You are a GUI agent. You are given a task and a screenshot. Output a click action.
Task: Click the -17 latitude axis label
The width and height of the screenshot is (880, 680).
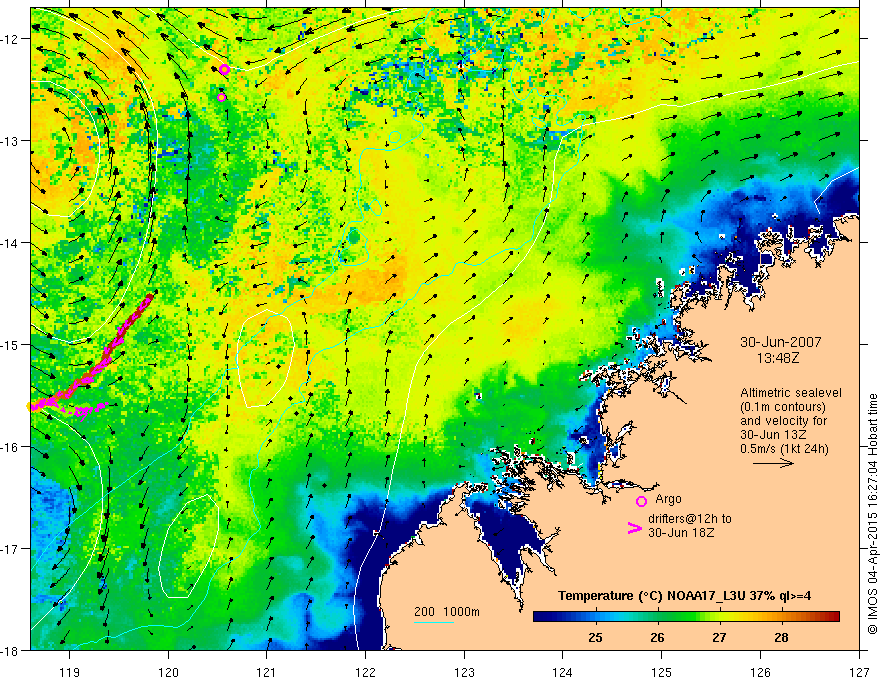[12, 549]
